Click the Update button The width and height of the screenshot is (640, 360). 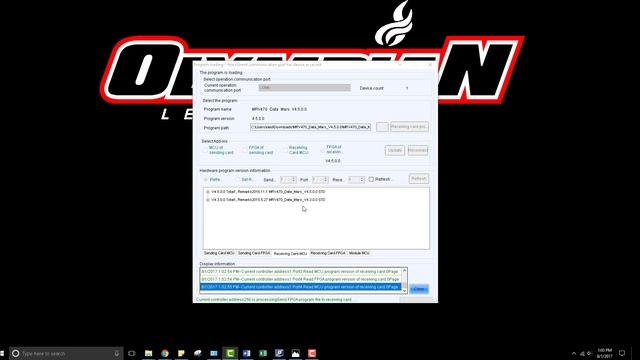point(395,150)
